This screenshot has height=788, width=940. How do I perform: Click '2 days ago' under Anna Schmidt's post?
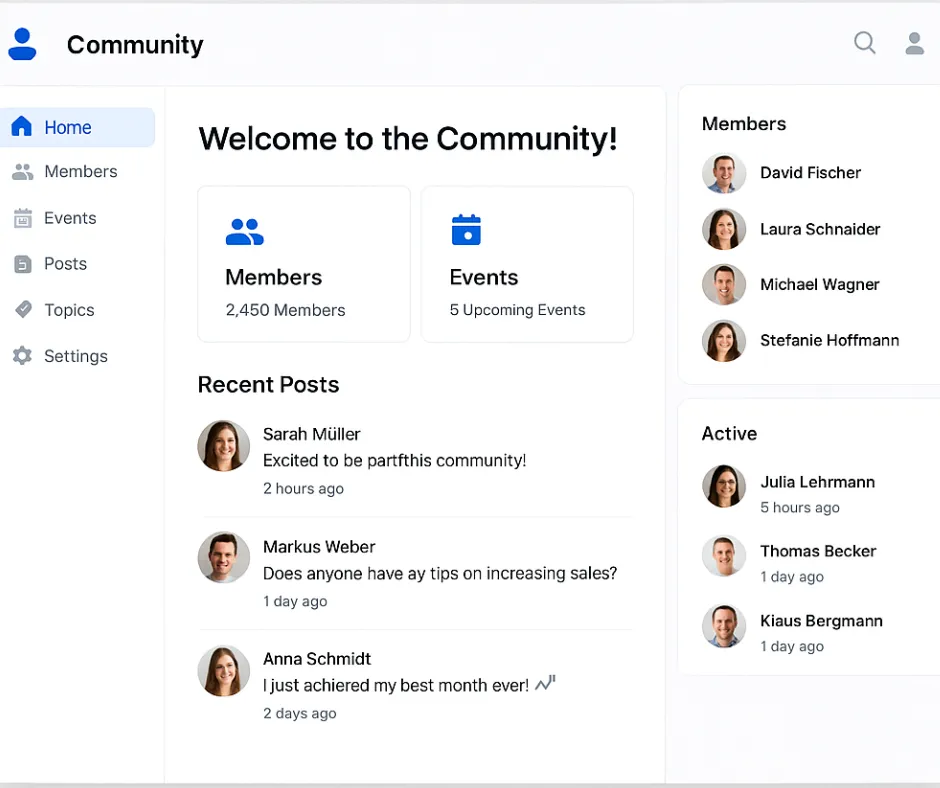tap(300, 714)
